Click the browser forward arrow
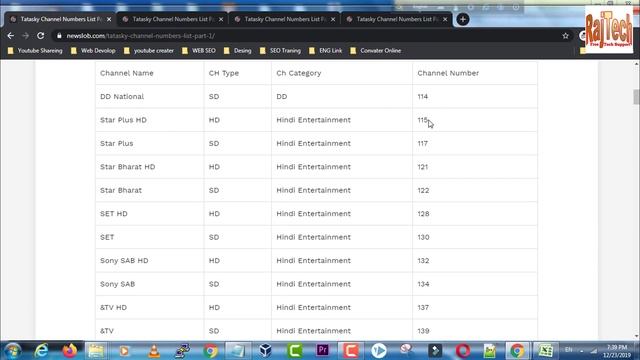The image size is (640, 360). (25, 36)
